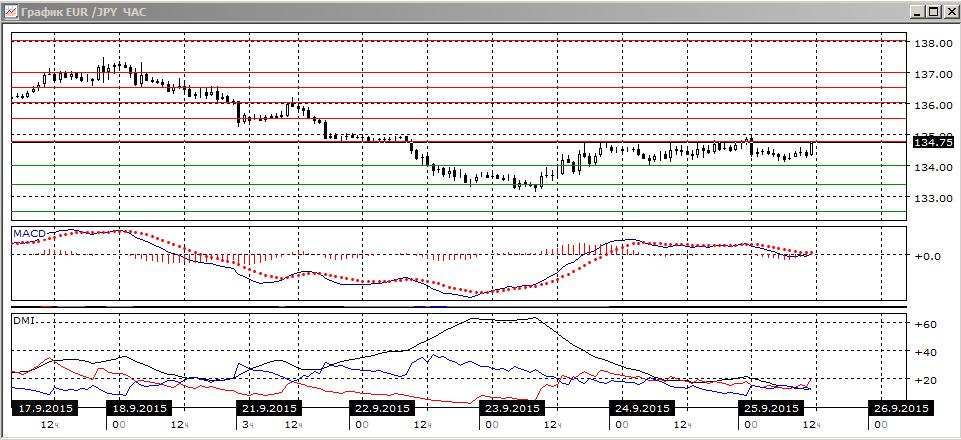Click the DMI indicator label
The width and height of the screenshot is (961, 440).
coord(25,321)
